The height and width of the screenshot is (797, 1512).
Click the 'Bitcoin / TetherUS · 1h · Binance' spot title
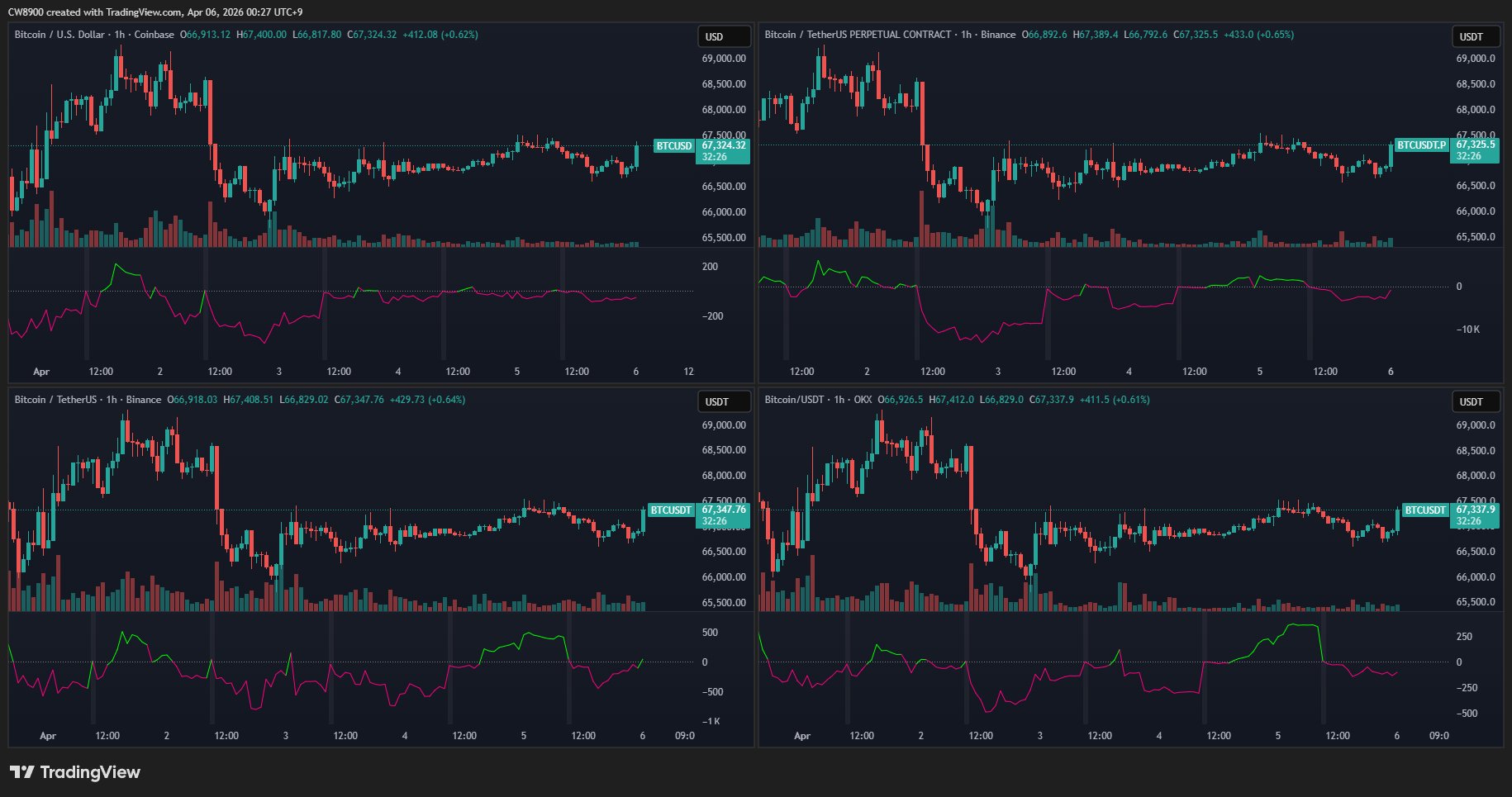[88, 400]
